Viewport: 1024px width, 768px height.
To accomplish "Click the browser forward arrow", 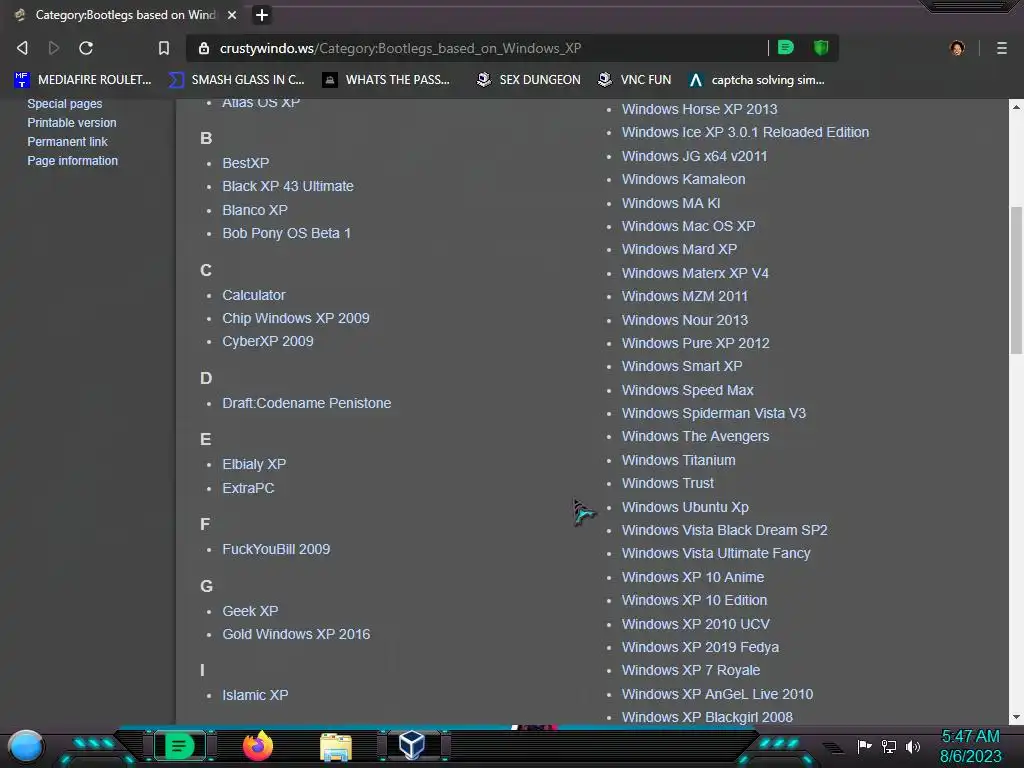I will [x=54, y=48].
